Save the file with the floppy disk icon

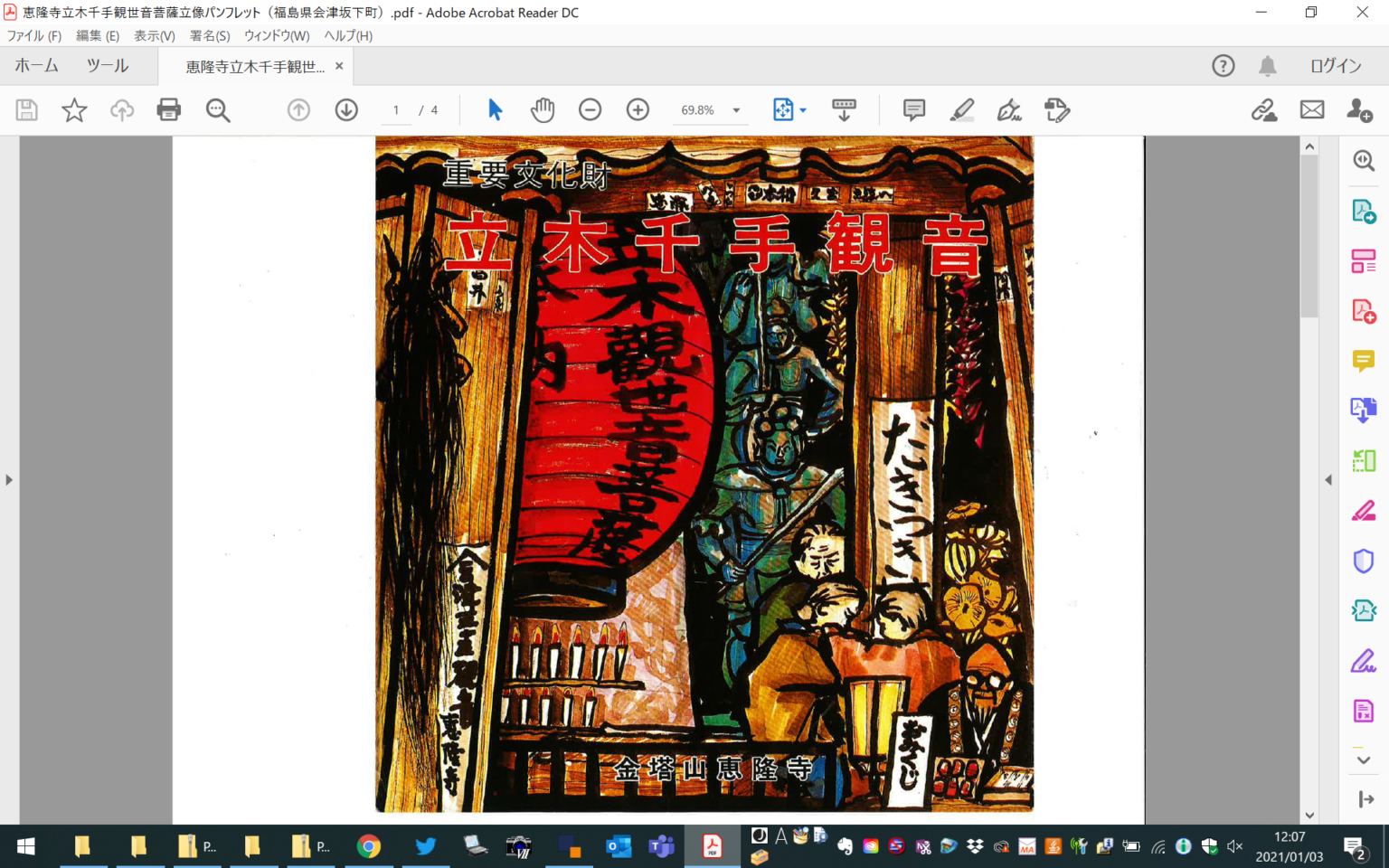[27, 110]
